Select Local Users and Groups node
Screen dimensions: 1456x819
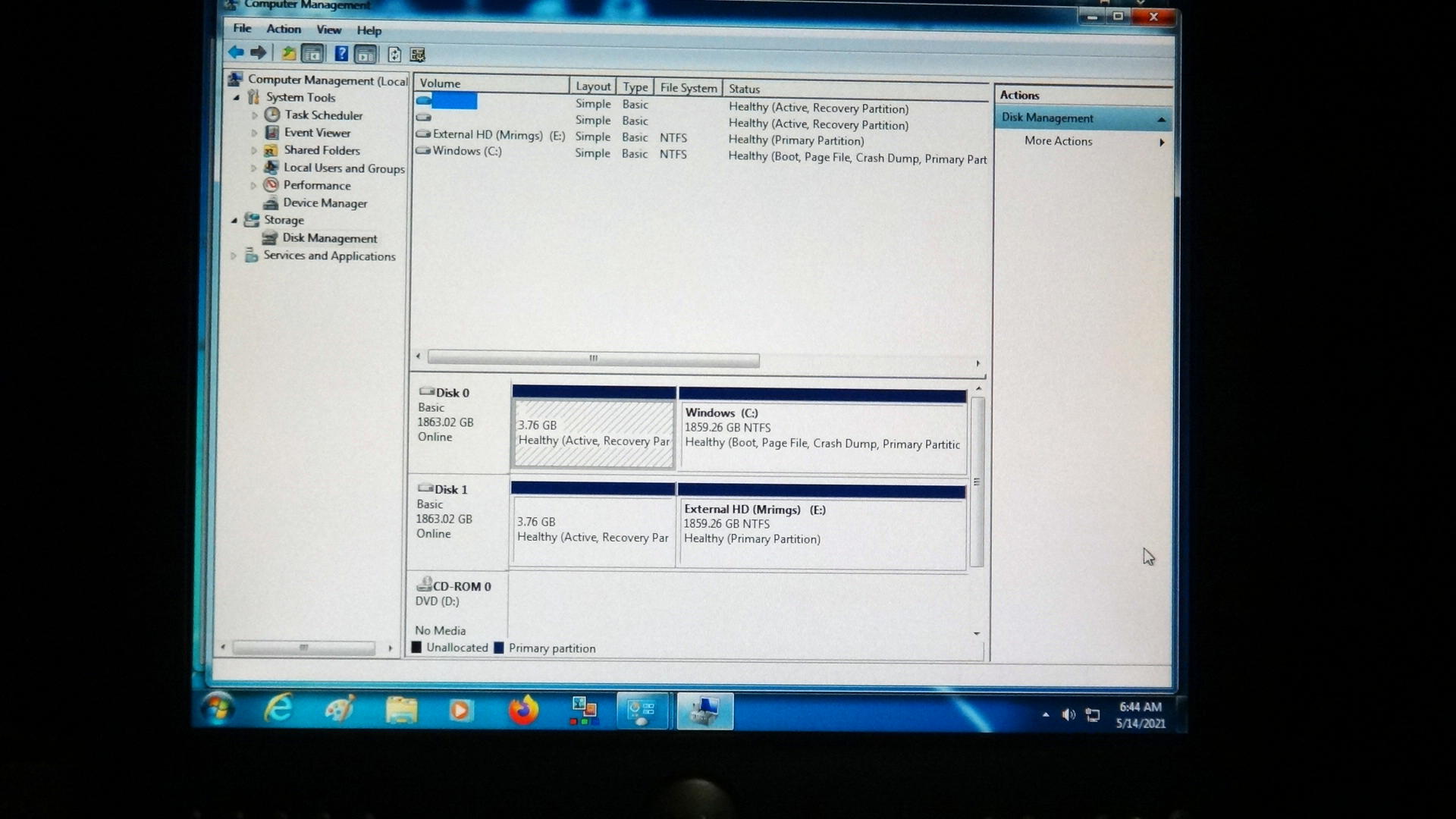(344, 168)
